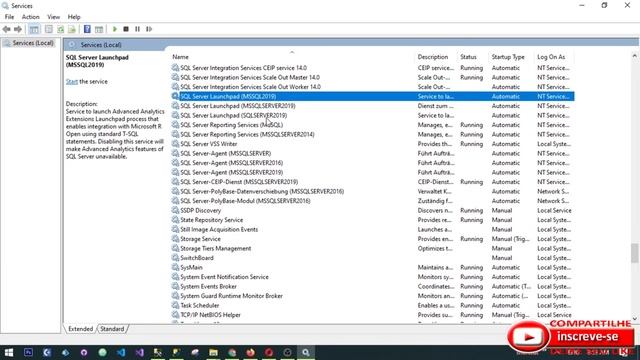Select Still Image Acquisition Events row
The width and height of the screenshot is (640, 360).
[372, 229]
